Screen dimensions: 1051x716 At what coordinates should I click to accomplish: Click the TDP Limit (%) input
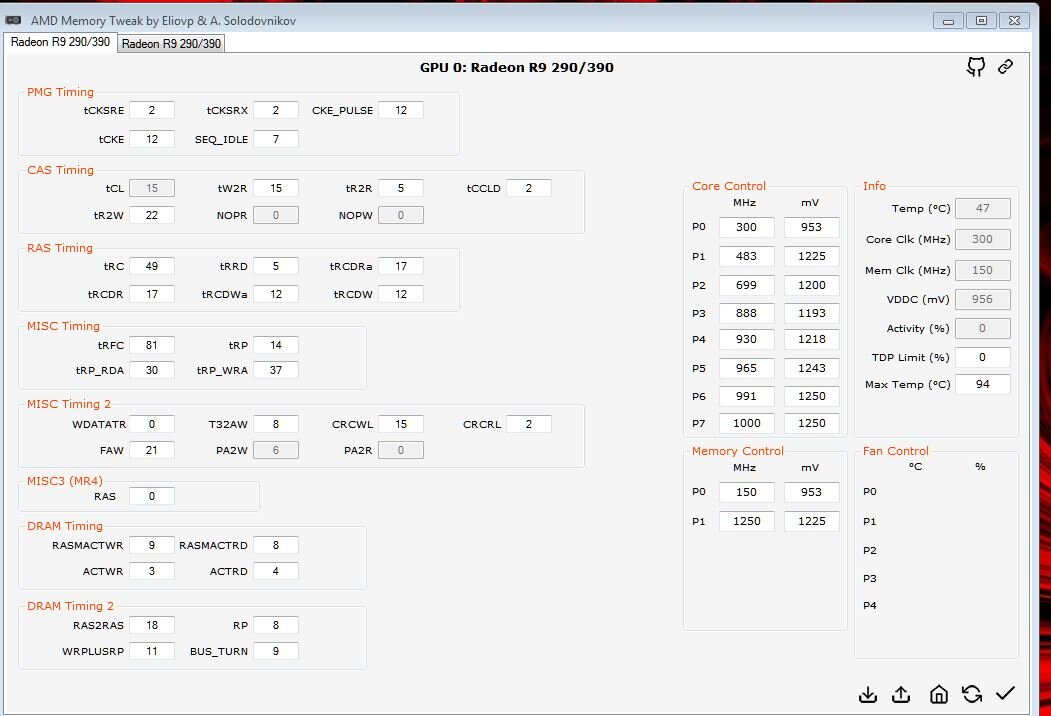click(983, 357)
